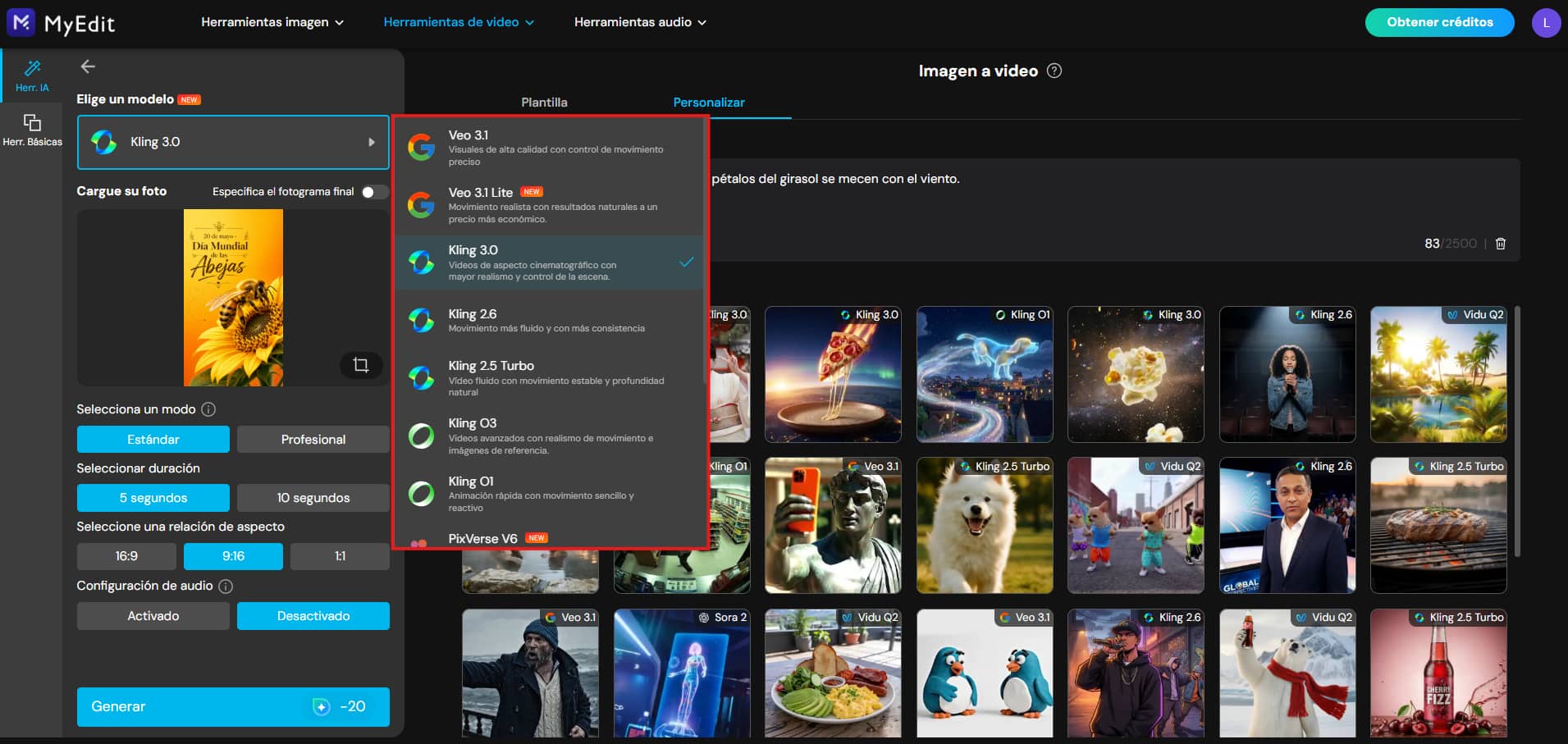Viewport: 1568px width, 744px height.
Task: Open the popcorn Kling 3.0 thumbnail
Action: tap(1136, 374)
